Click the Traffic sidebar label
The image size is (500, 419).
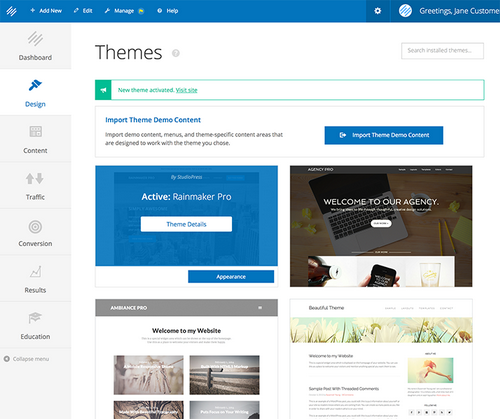35,197
